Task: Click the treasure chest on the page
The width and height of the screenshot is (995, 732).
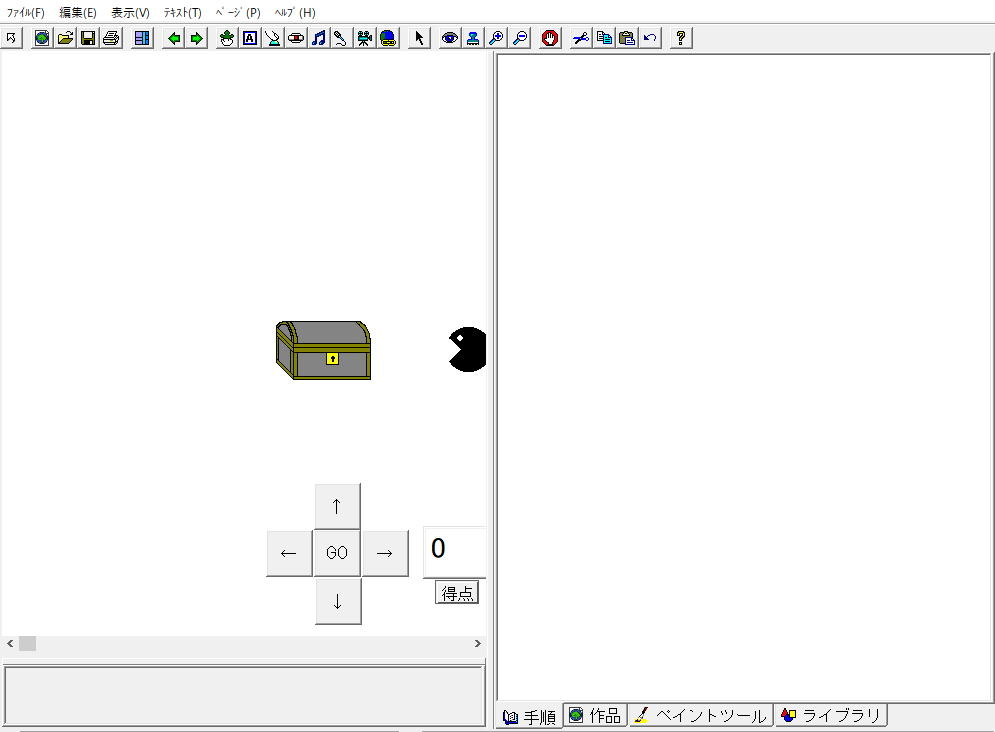Action: [x=323, y=350]
